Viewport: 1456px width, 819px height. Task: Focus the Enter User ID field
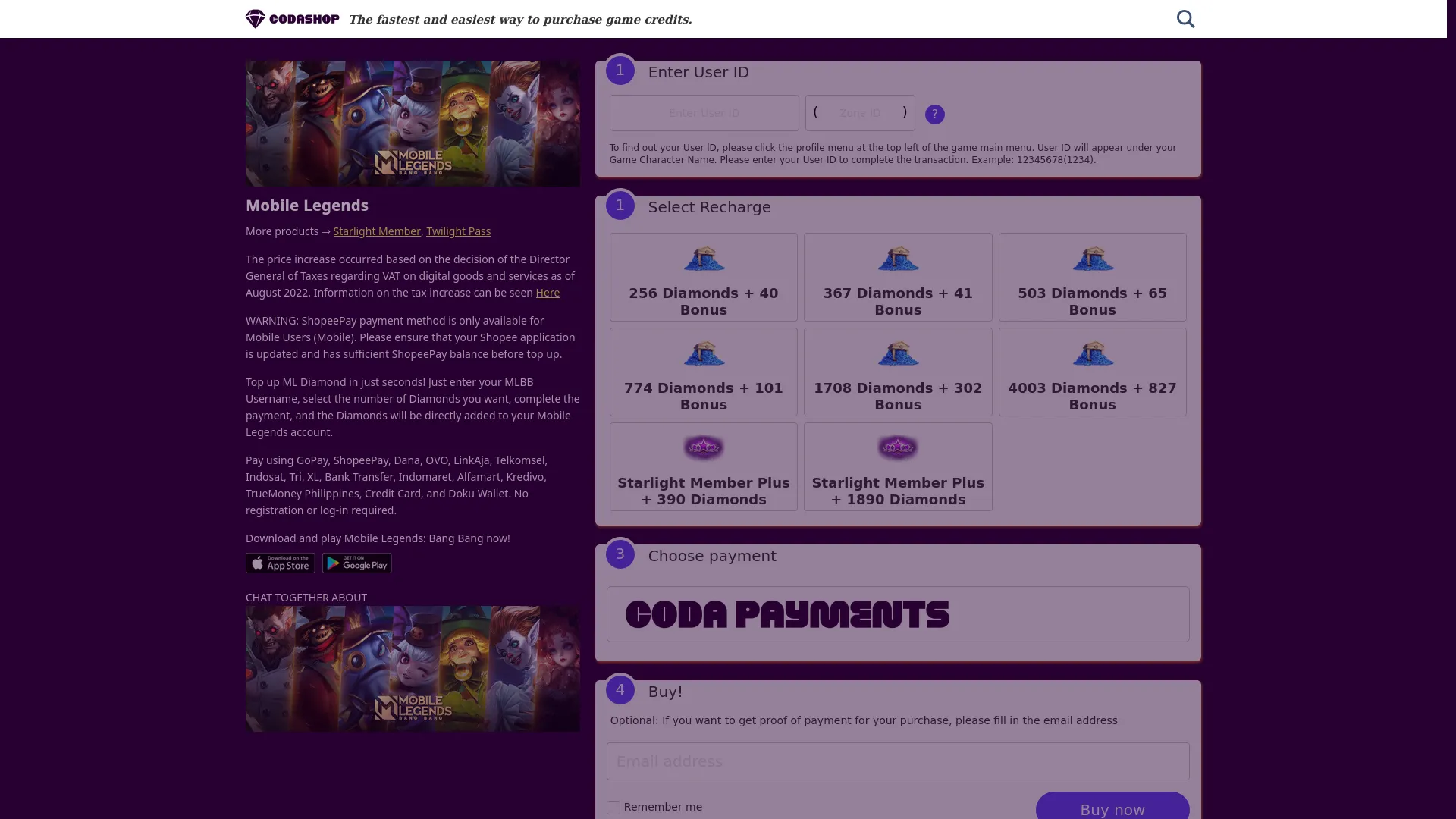coord(704,113)
